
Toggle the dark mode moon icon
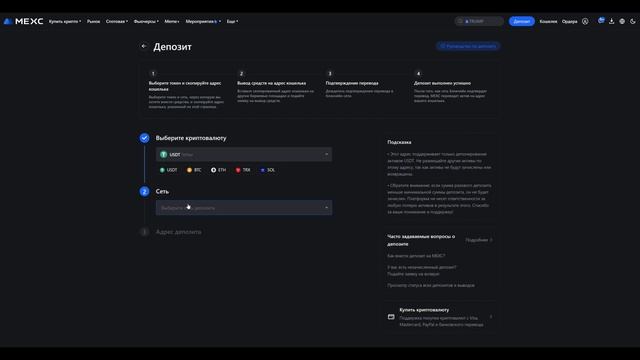(633, 21)
